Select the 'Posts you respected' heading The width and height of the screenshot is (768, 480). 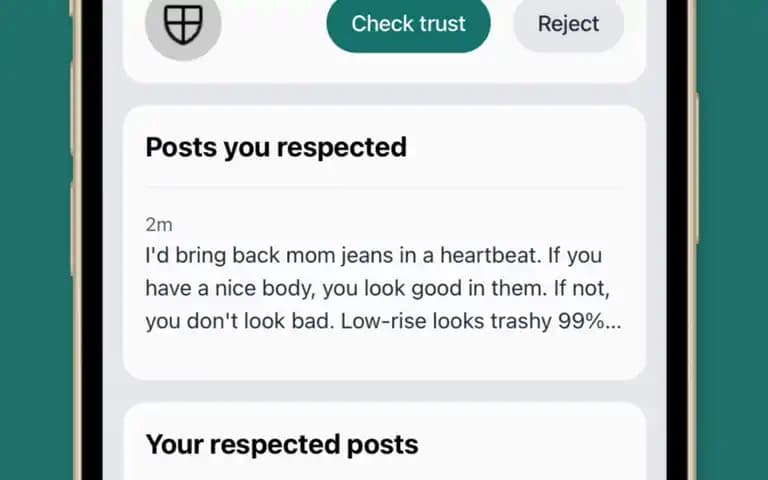(276, 147)
